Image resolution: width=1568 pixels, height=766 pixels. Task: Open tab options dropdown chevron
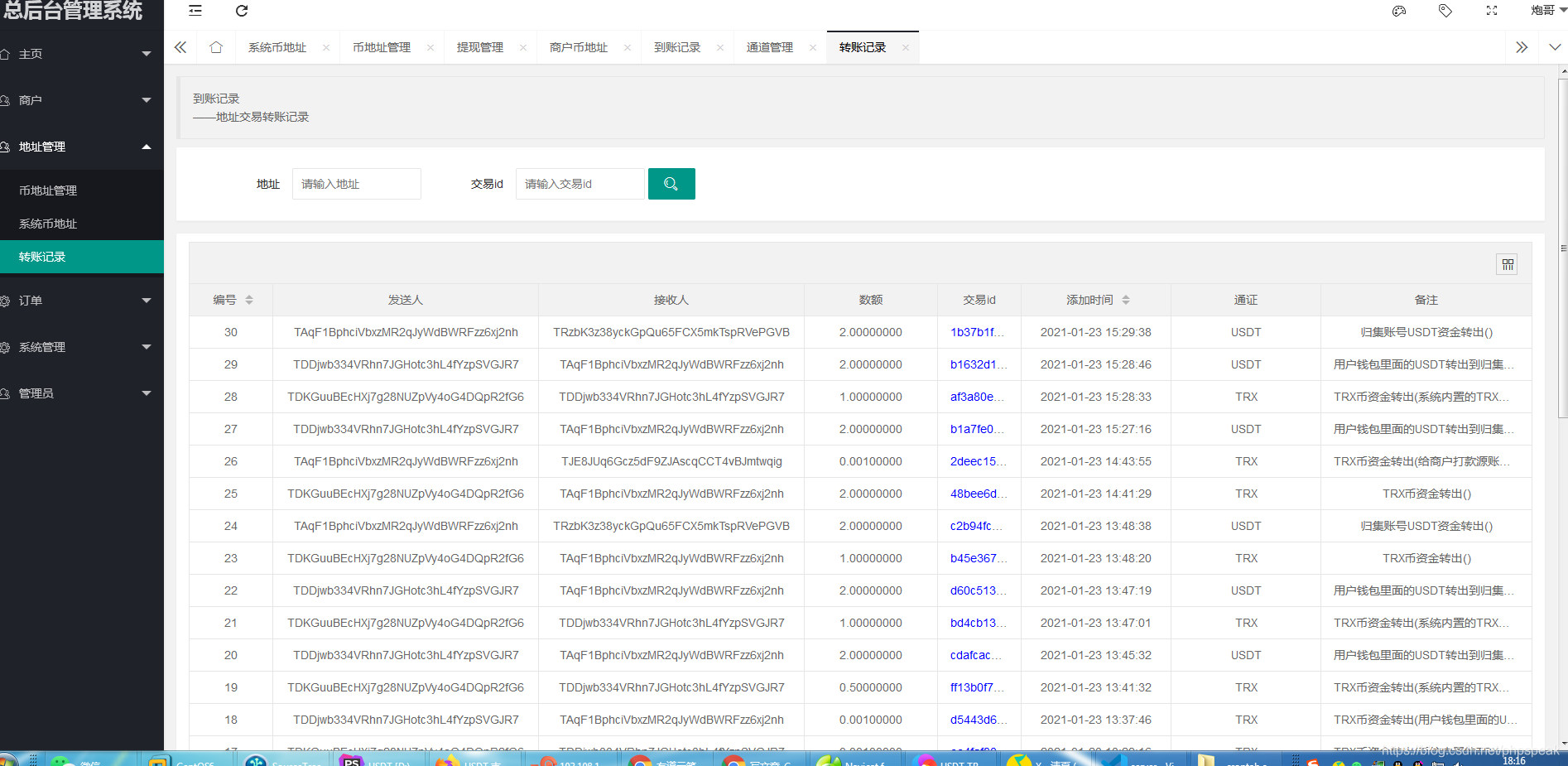coord(1555,47)
